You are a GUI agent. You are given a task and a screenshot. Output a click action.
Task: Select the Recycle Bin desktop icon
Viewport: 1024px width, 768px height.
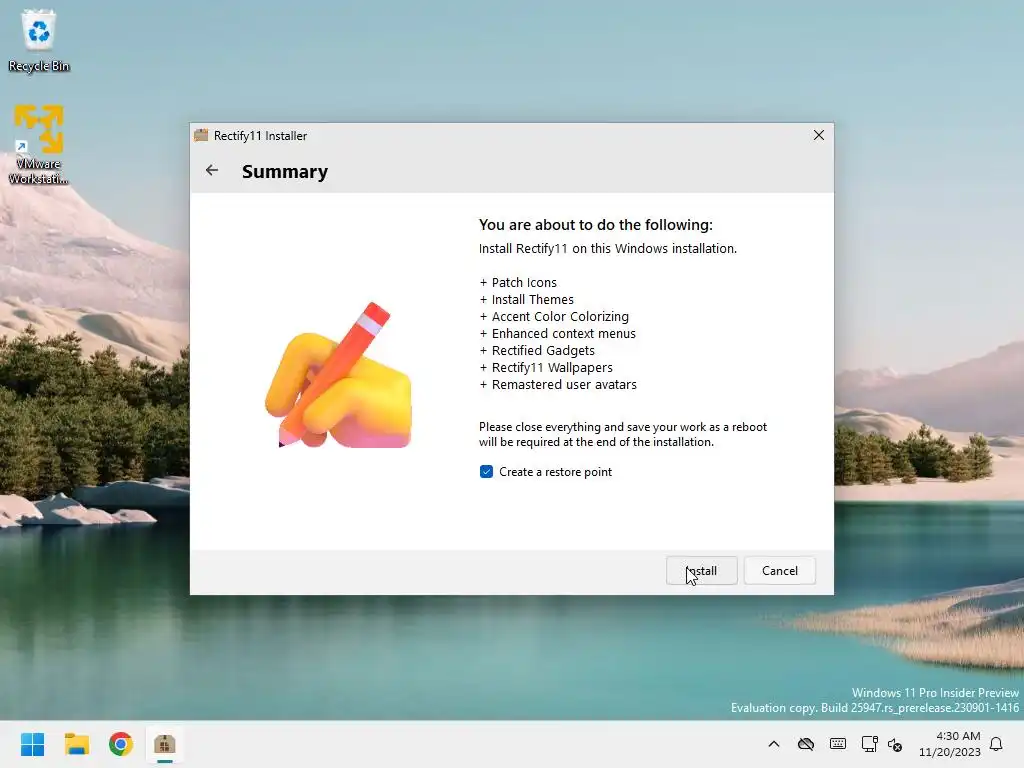tap(39, 40)
